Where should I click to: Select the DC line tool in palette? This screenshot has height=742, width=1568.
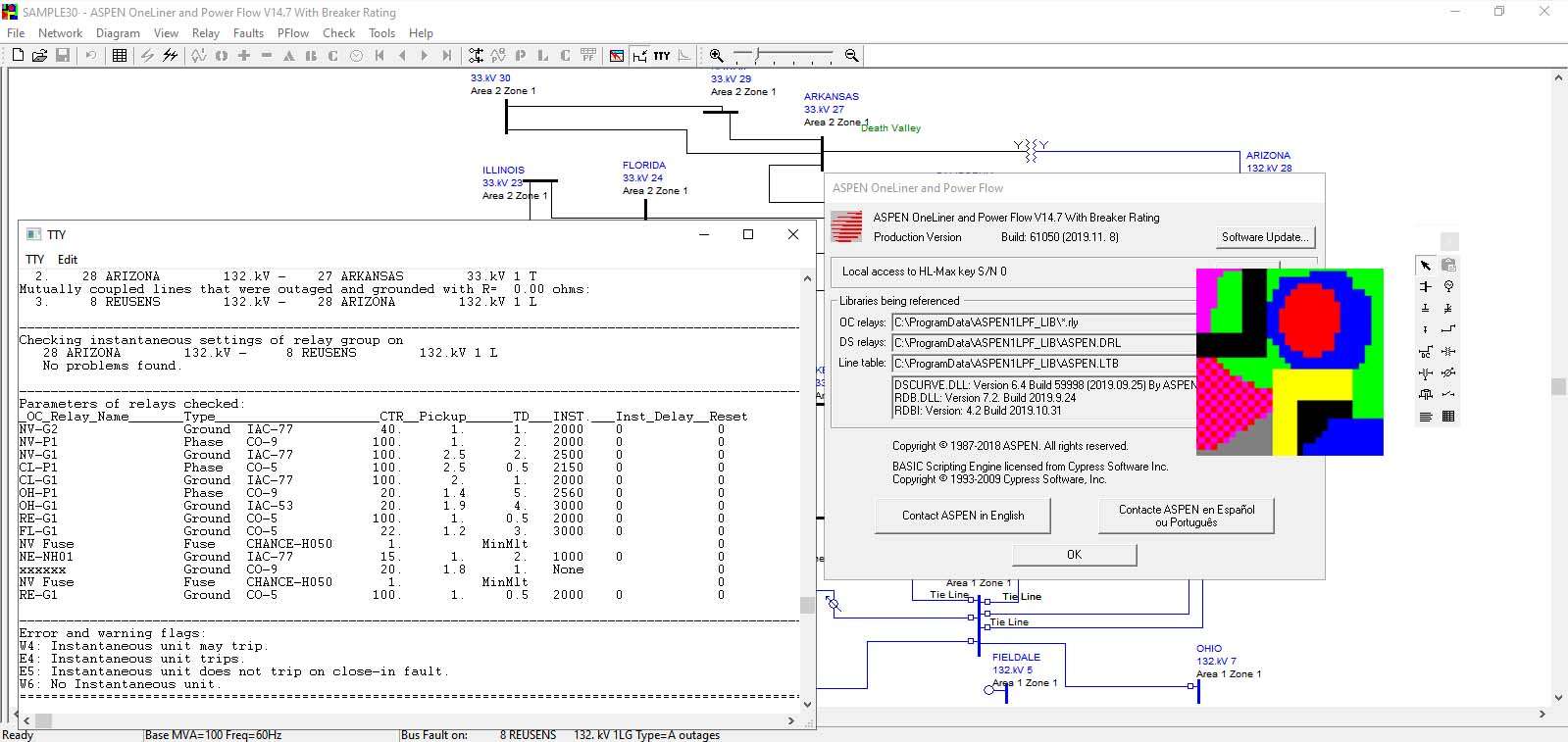[x=1425, y=351]
